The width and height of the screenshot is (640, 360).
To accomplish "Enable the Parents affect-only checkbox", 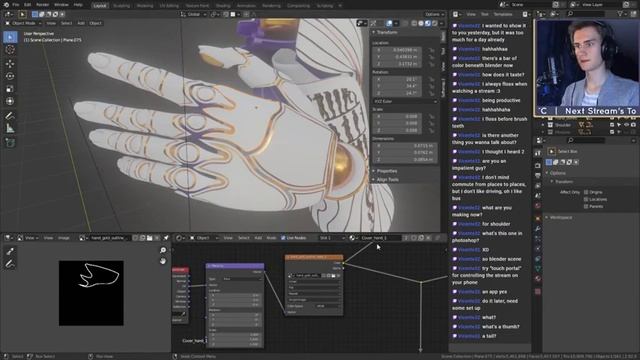I will coord(586,207).
